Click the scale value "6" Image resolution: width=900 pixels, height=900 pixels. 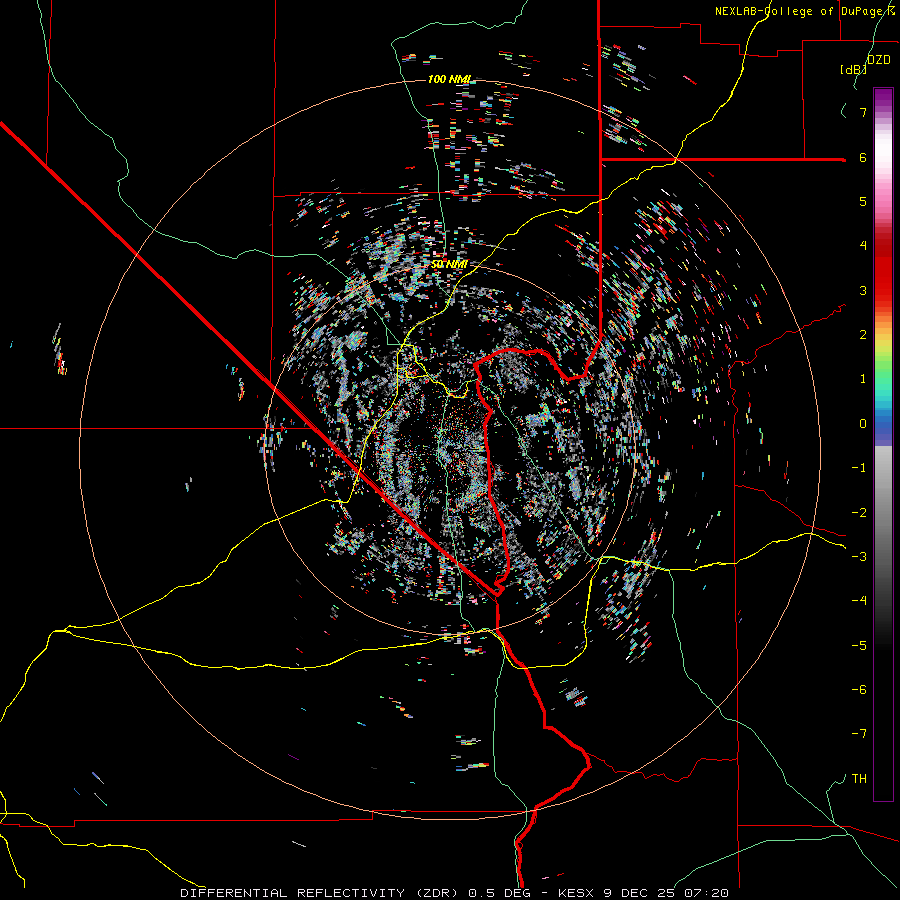pos(863,157)
